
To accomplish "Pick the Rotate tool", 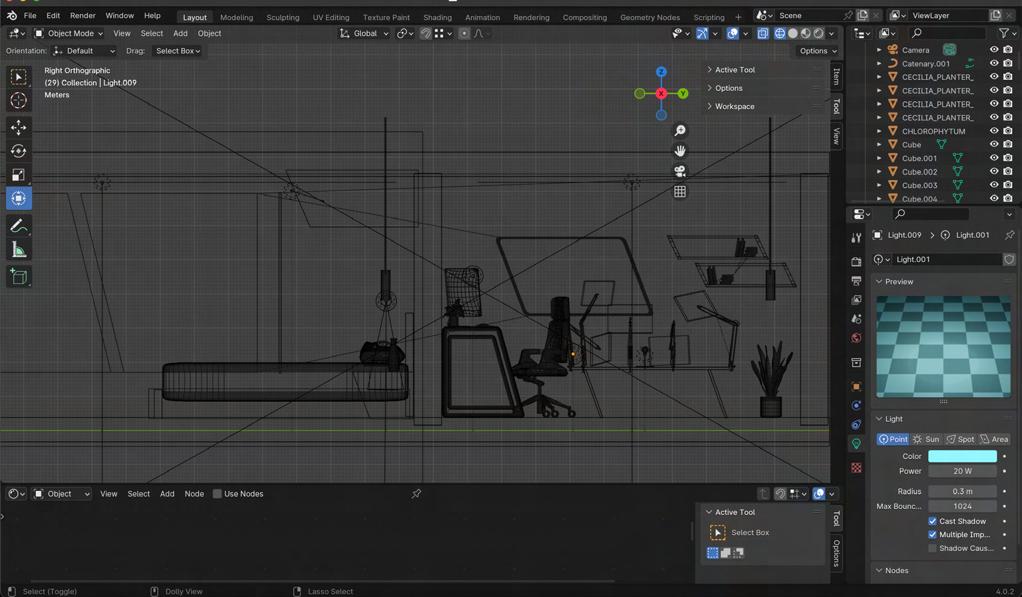I will 18,151.
